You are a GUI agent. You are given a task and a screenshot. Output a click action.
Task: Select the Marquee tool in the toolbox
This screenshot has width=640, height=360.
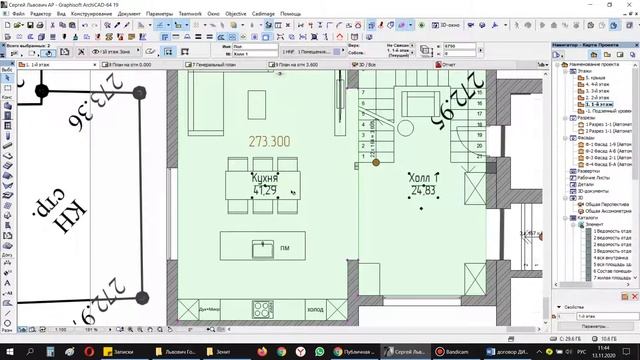7,88
